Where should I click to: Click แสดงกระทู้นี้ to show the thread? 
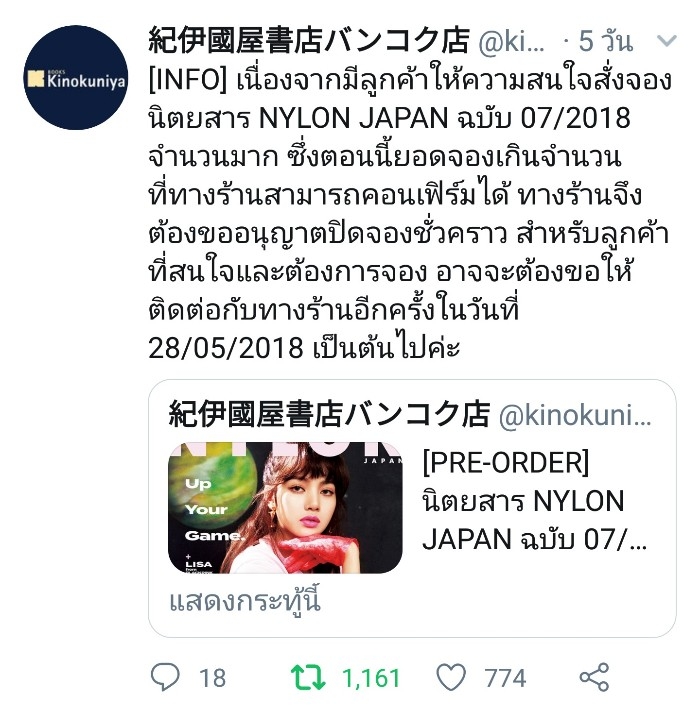(245, 601)
